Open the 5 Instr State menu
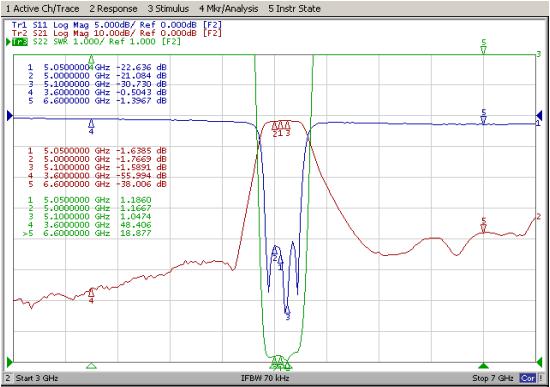 [x=294, y=8]
